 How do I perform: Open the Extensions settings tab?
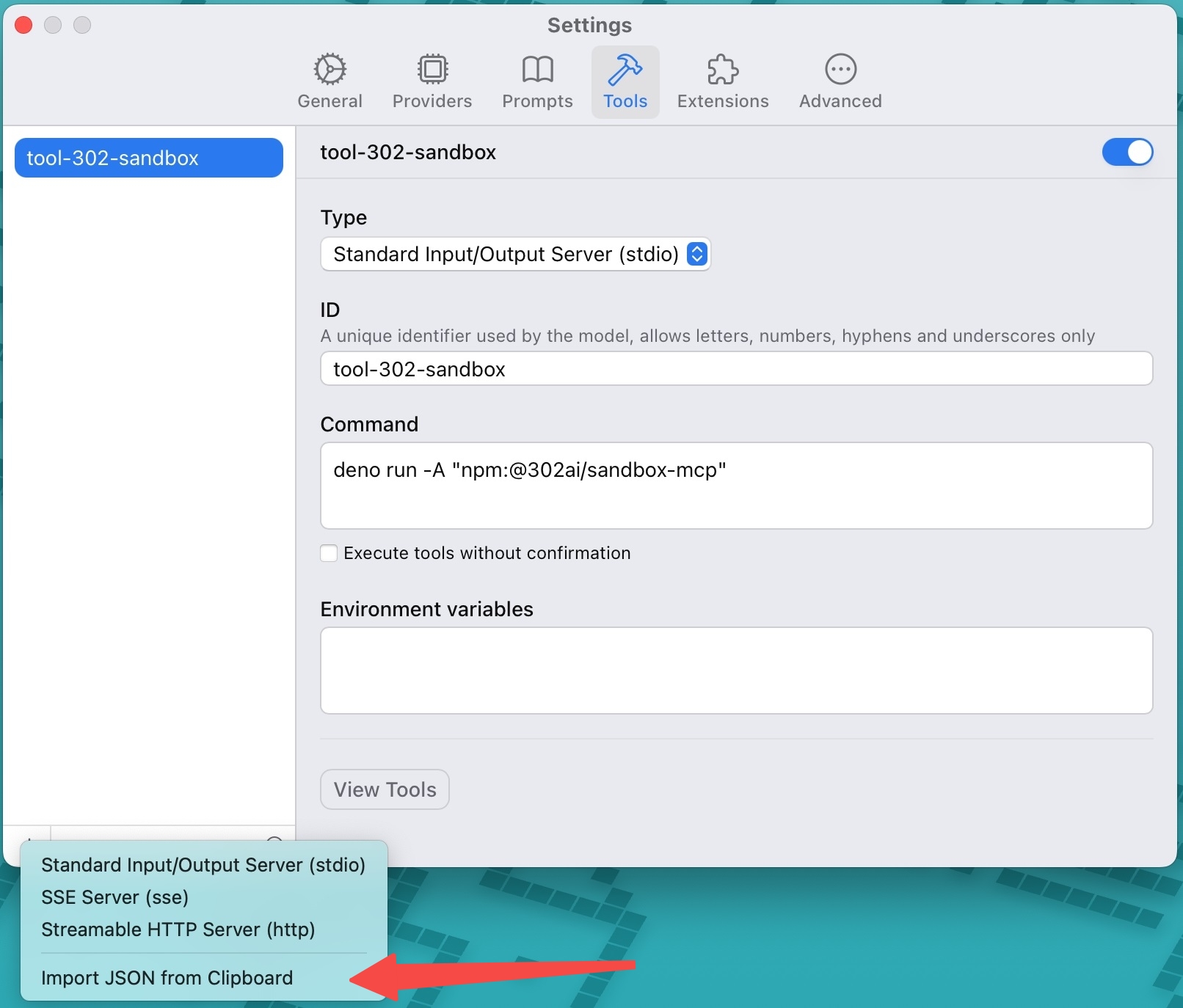723,81
